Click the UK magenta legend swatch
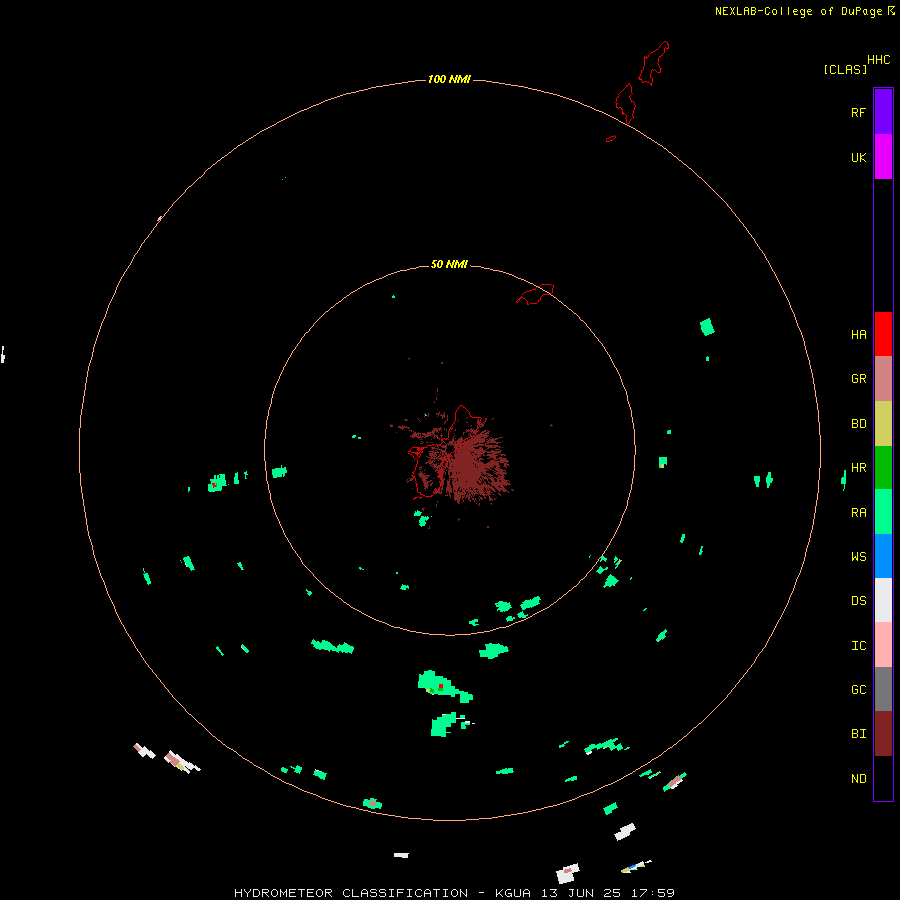 click(883, 157)
